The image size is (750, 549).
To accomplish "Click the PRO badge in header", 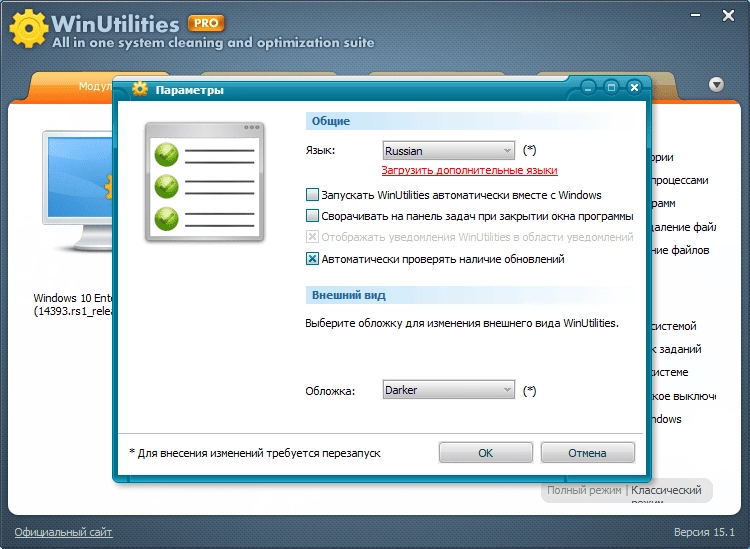I will point(206,23).
